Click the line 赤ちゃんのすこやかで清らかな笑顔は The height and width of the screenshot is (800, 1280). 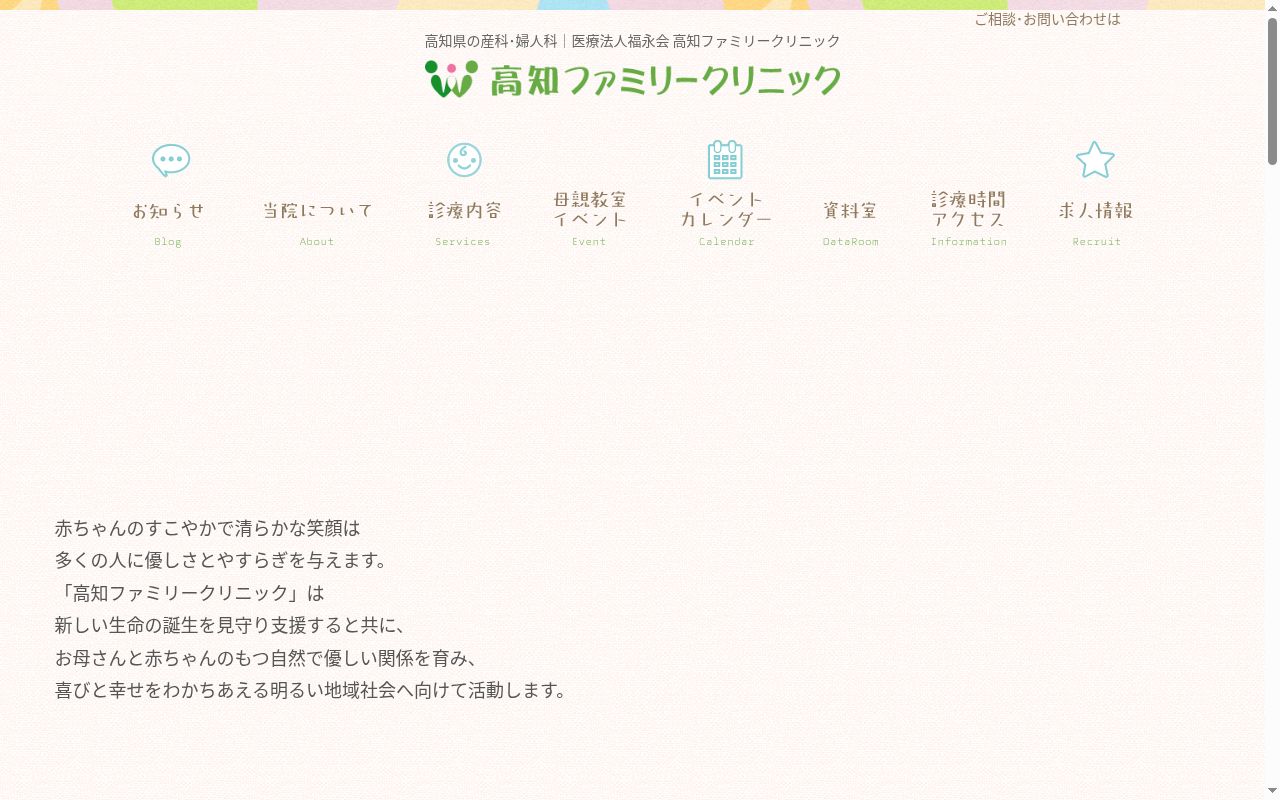pos(207,528)
